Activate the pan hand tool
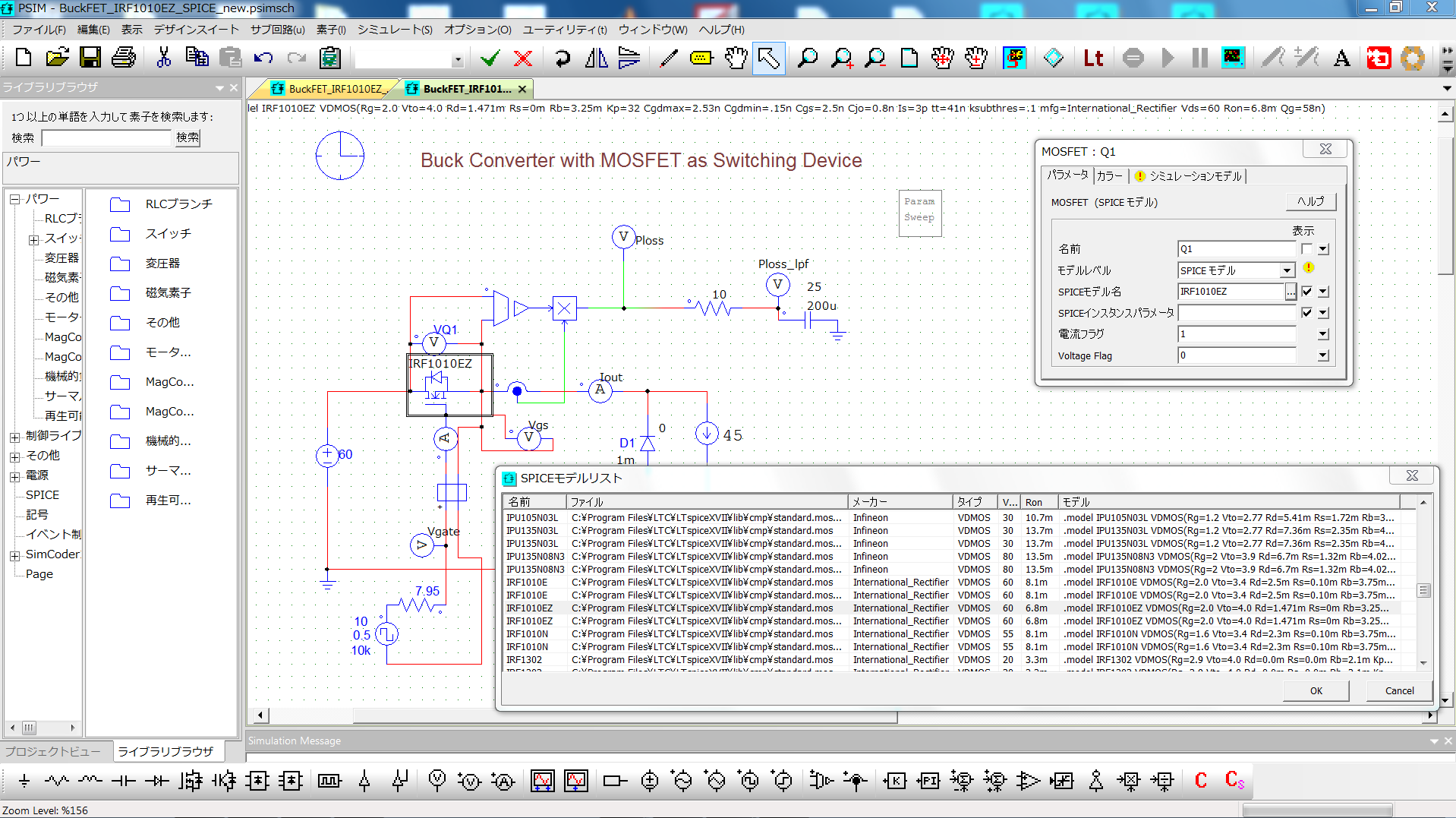This screenshot has width=1456, height=818. click(x=735, y=58)
